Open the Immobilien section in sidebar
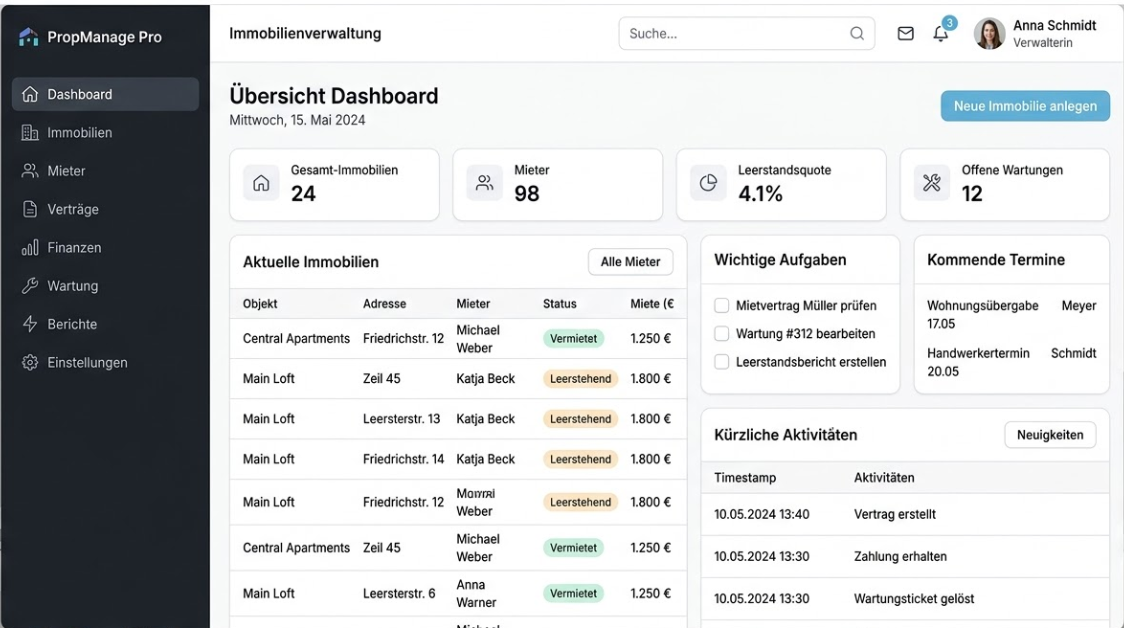 click(x=79, y=133)
